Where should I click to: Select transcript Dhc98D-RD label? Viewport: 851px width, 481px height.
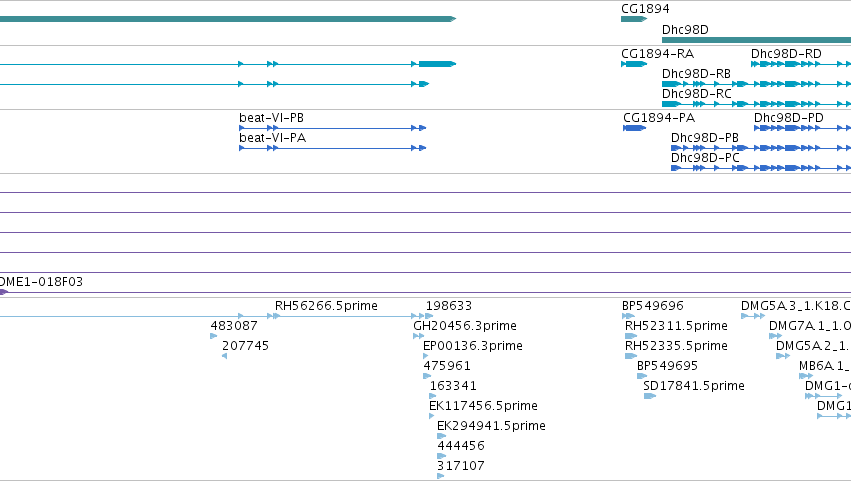pyautogui.click(x=786, y=54)
